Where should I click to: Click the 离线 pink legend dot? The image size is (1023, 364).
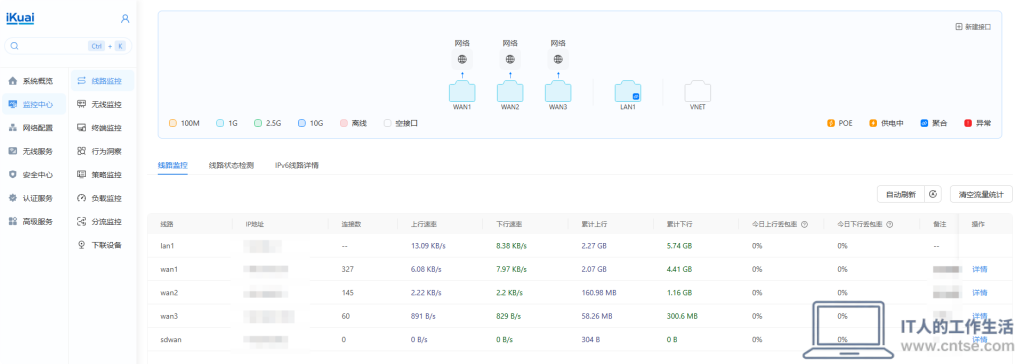click(x=344, y=123)
